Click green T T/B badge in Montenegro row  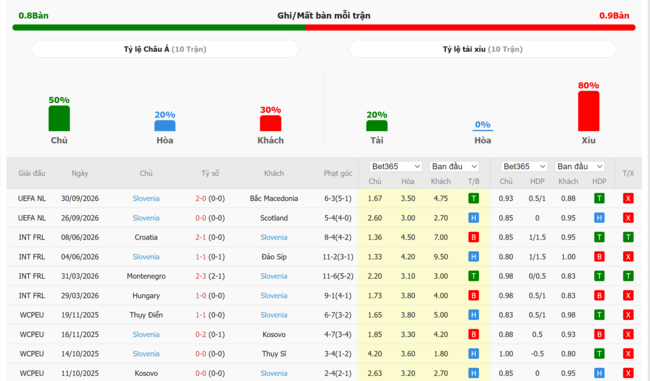click(473, 276)
